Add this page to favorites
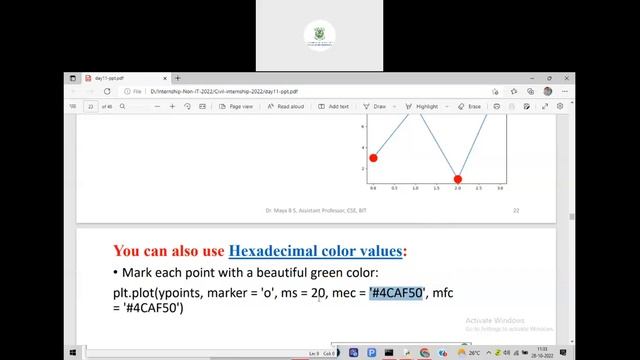Viewport: 640px width, 360px height. [x=495, y=91]
